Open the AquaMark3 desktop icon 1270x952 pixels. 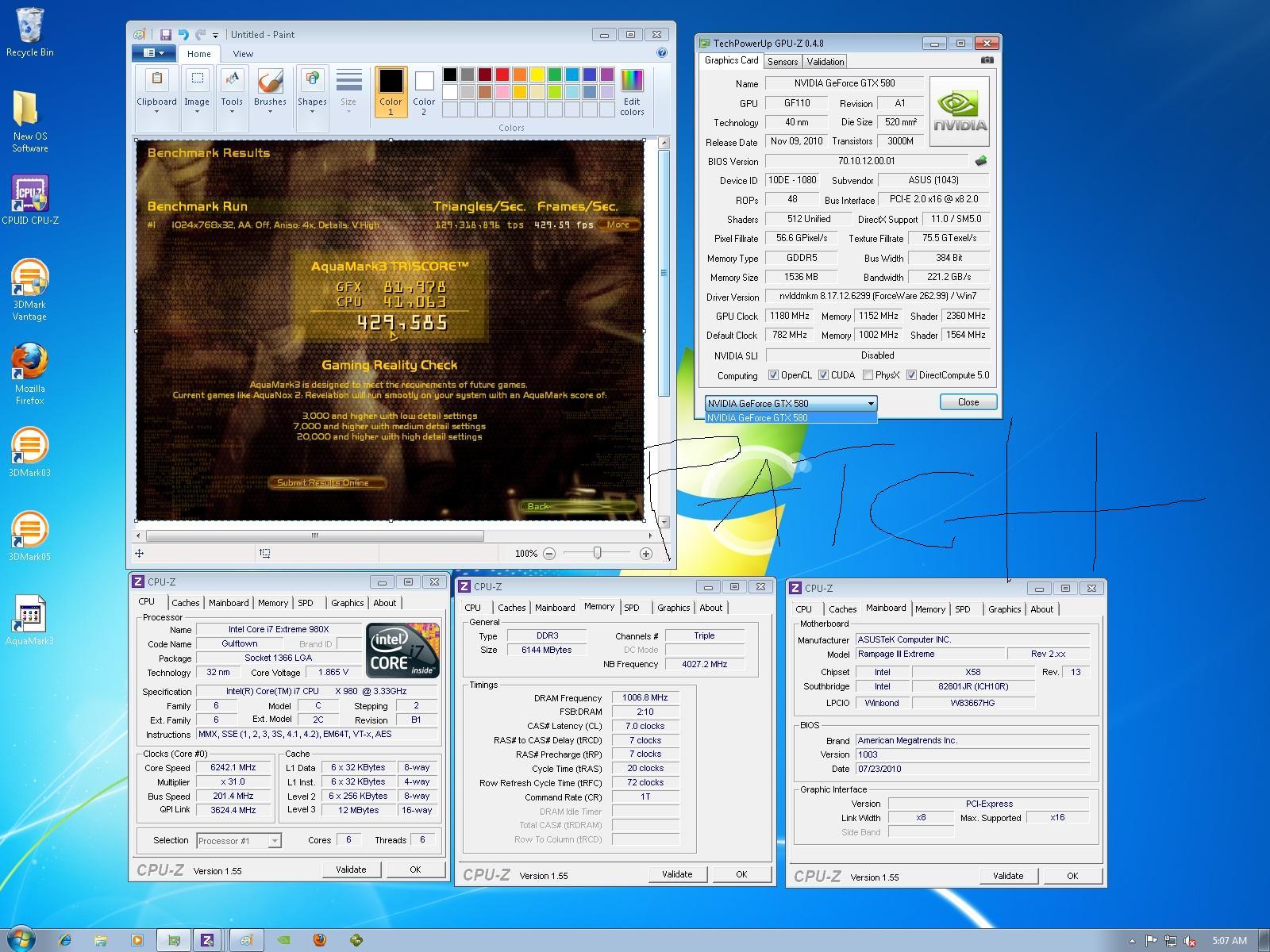coord(29,620)
